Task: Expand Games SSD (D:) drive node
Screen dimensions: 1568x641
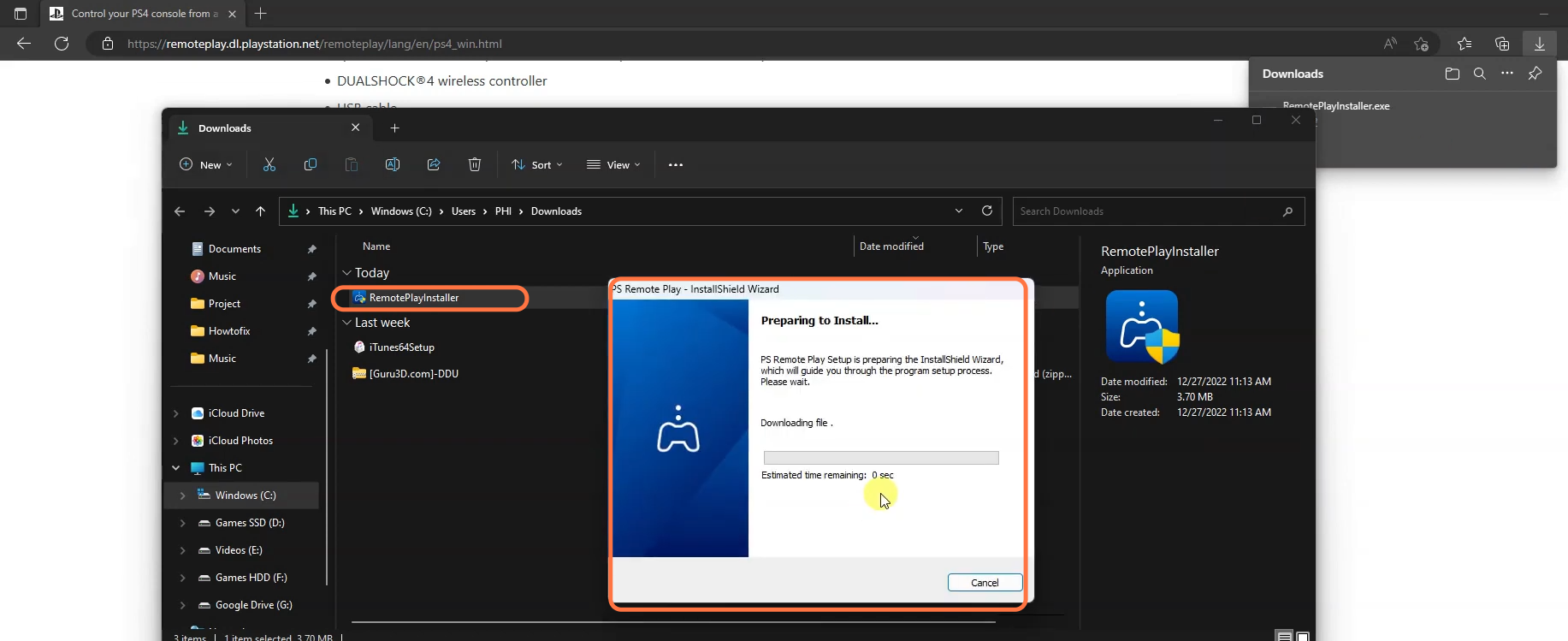Action: click(x=182, y=523)
